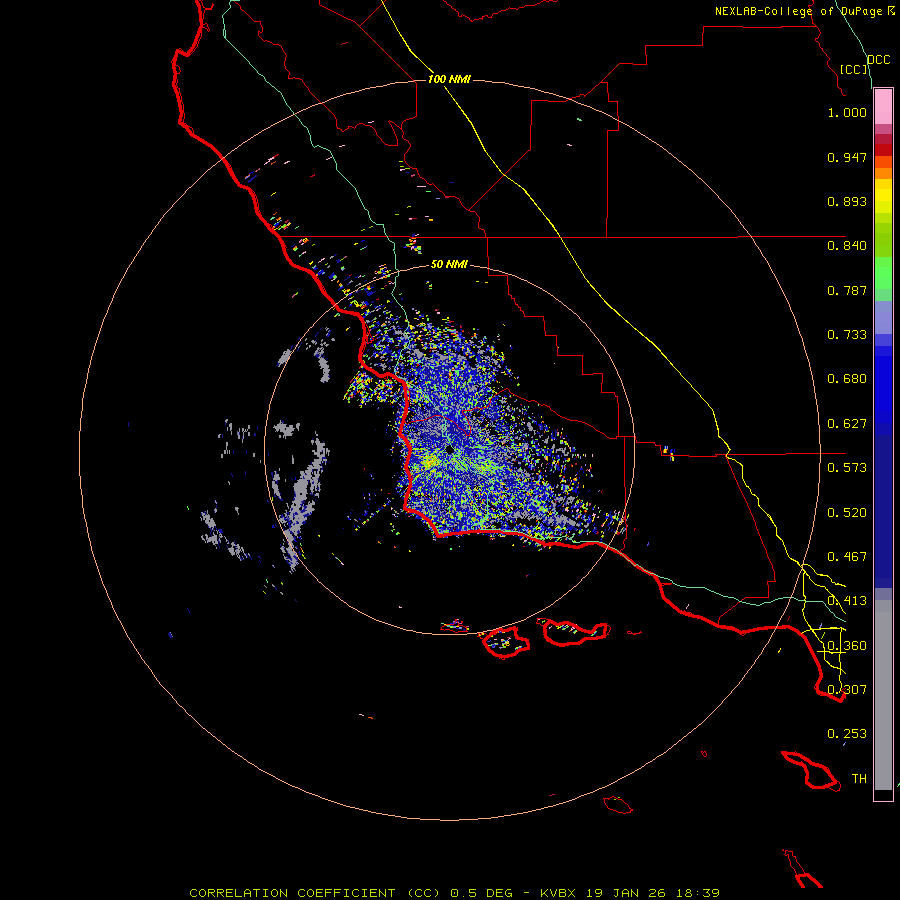Click the 50 NMI range ring label
Image resolution: width=900 pixels, height=900 pixels.
449,265
